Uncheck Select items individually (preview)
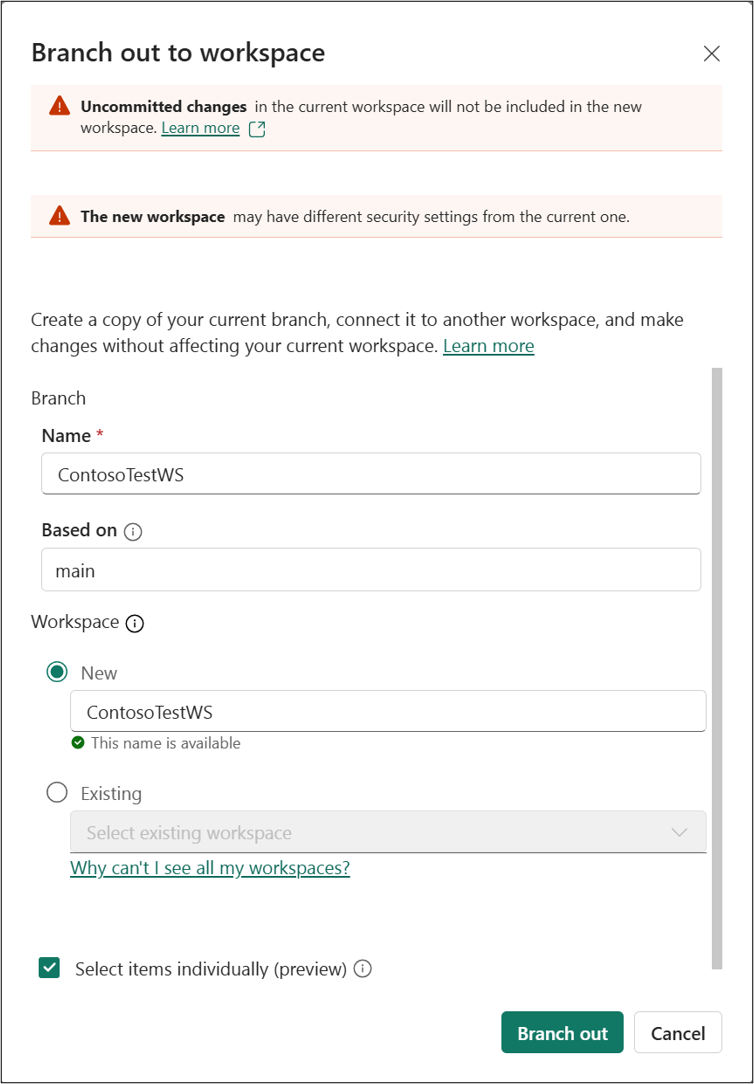The image size is (754, 1084). pos(49,969)
